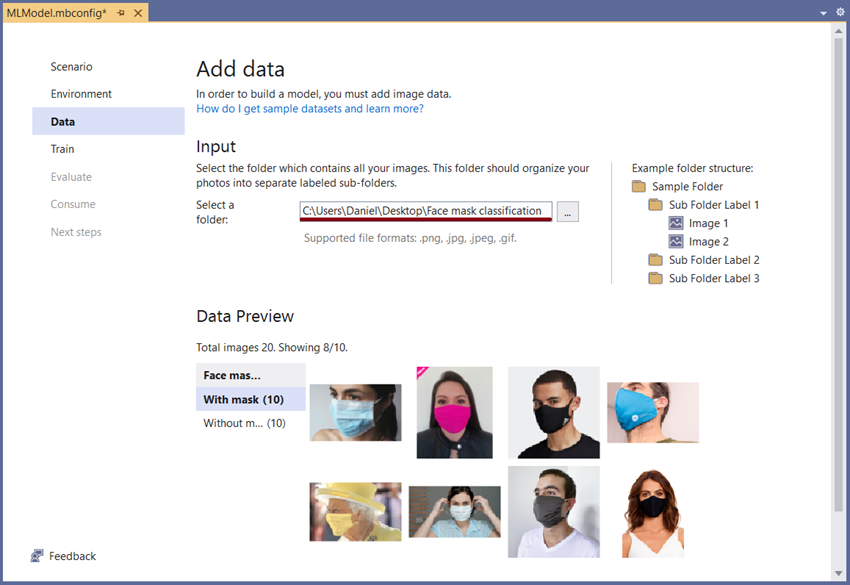Select the Sample Folder icon in example structure
Screen dimensions: 850x585
[638, 186]
